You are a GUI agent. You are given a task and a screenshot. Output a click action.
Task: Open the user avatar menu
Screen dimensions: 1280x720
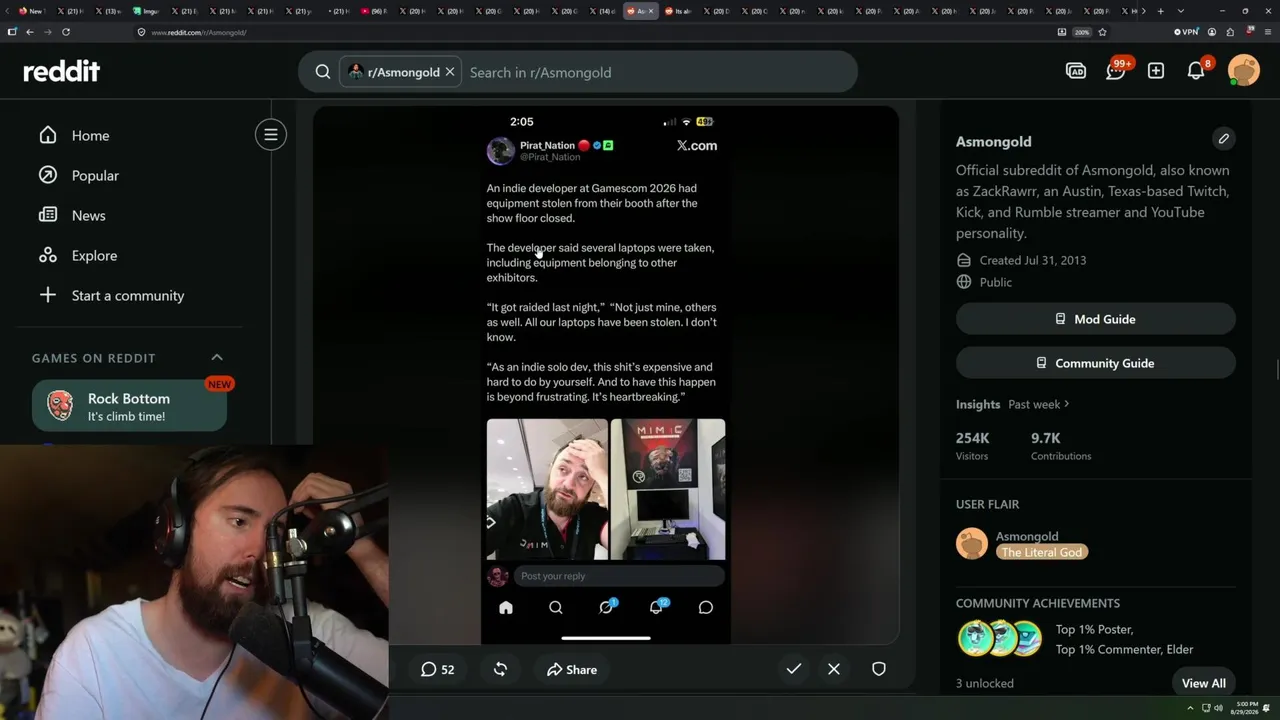point(1244,71)
